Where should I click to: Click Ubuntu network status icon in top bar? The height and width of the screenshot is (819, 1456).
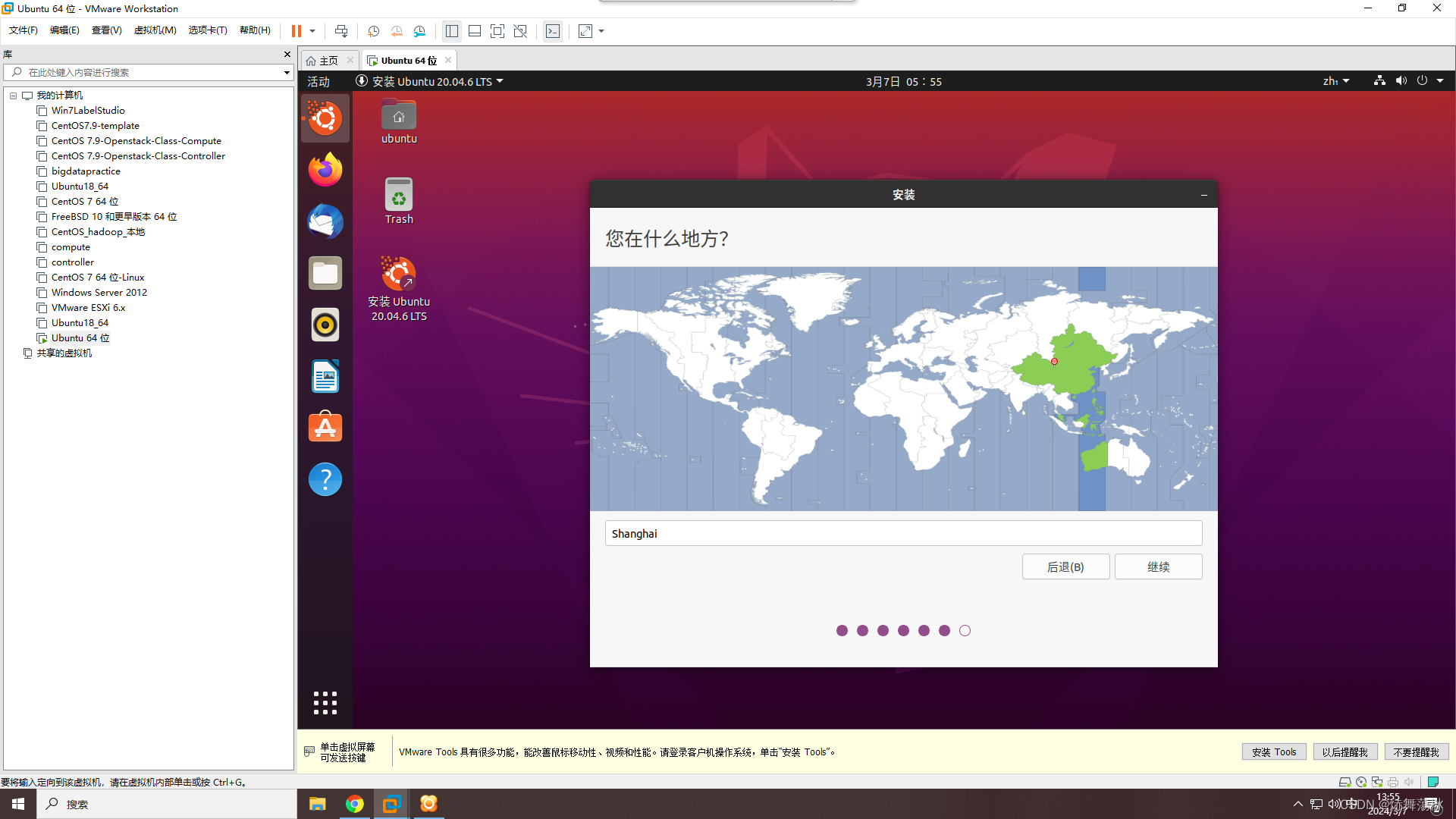point(1379,80)
